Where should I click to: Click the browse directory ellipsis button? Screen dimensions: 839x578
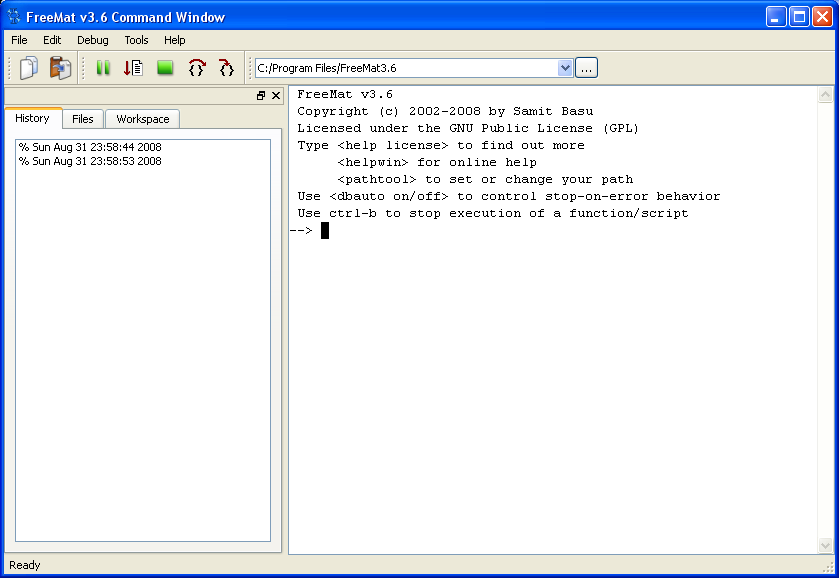pyautogui.click(x=586, y=68)
